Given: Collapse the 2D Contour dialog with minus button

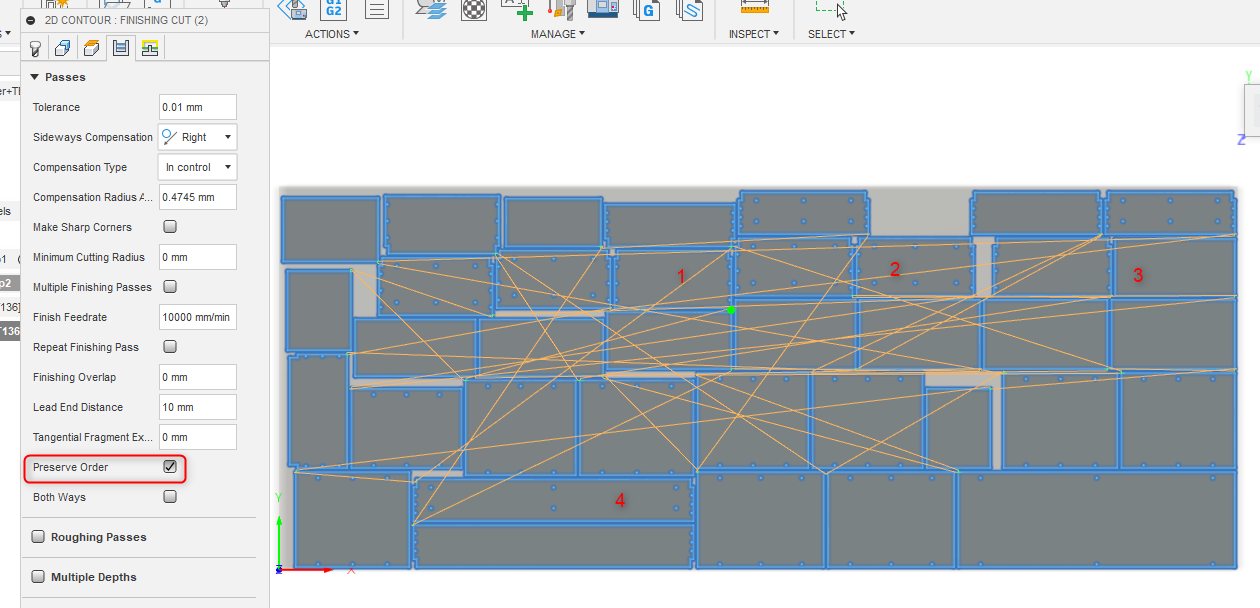Looking at the screenshot, I should coord(31,20).
